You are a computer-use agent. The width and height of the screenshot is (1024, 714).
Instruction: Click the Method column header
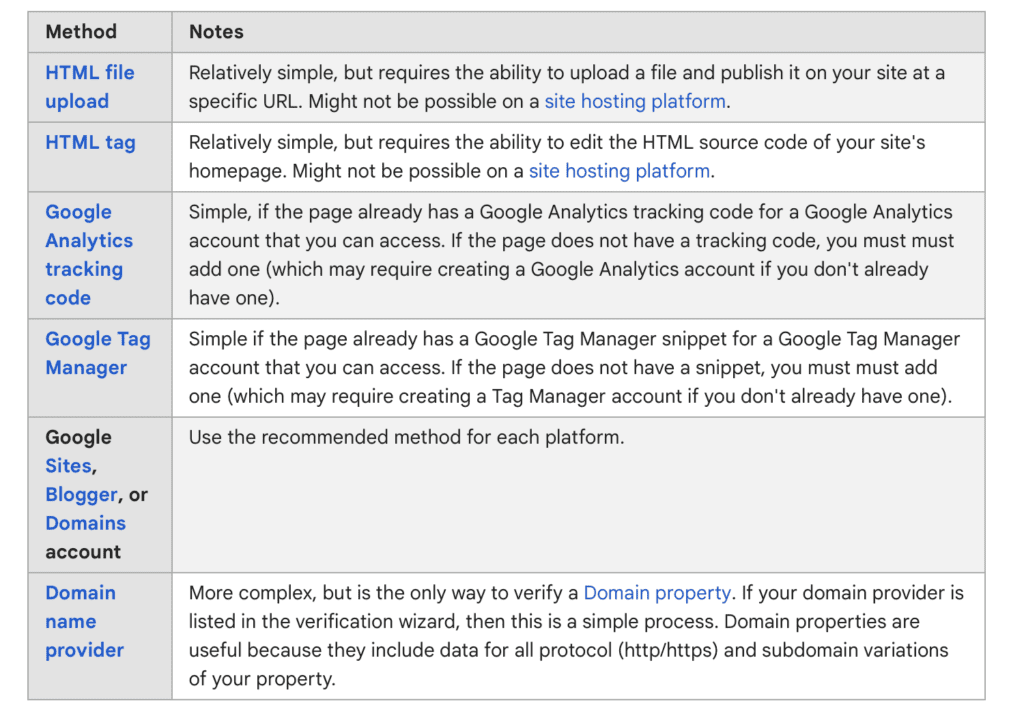click(81, 32)
